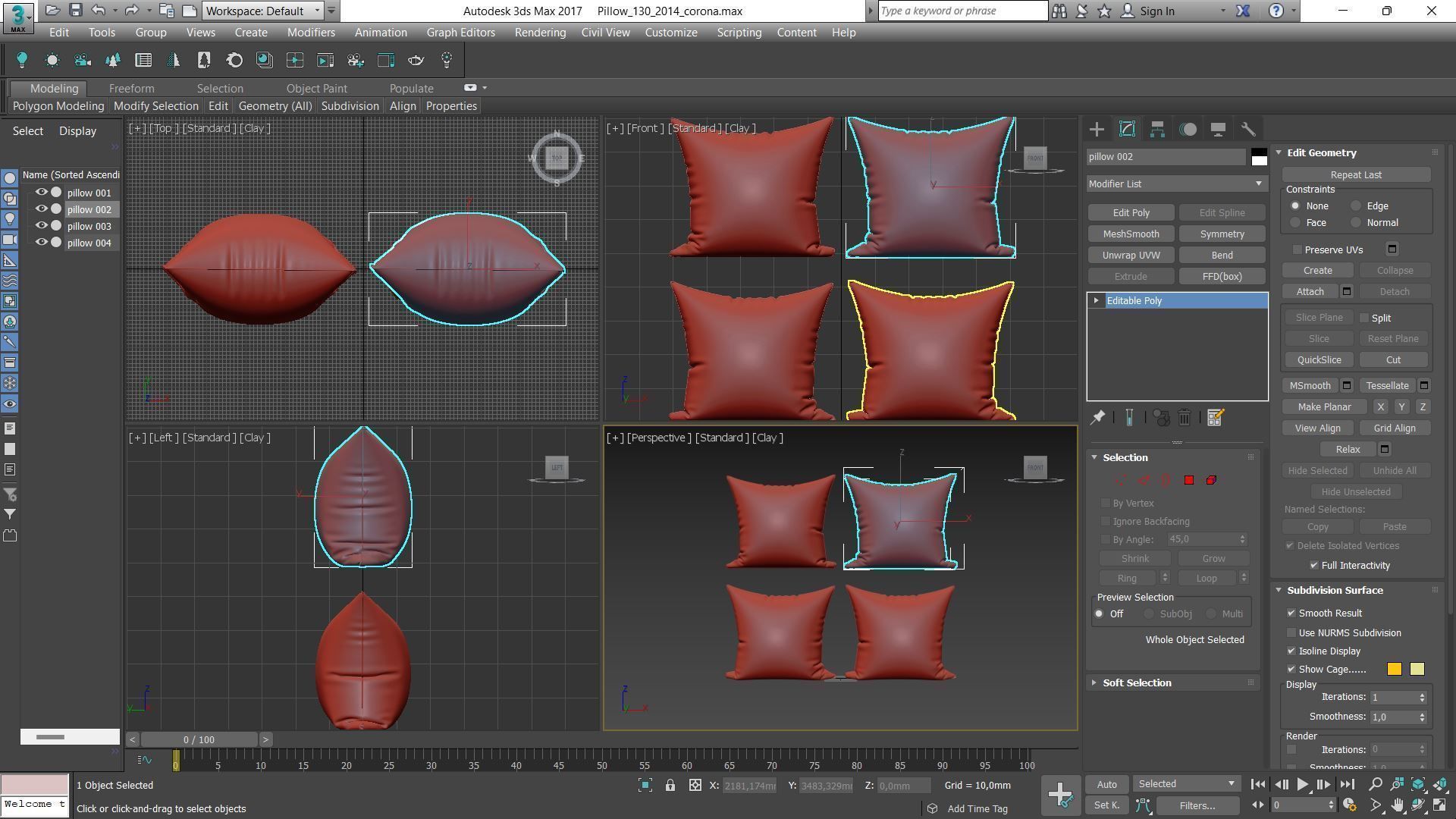Enable Preserve UVs checkbox
The image size is (1456, 819).
coord(1298,249)
